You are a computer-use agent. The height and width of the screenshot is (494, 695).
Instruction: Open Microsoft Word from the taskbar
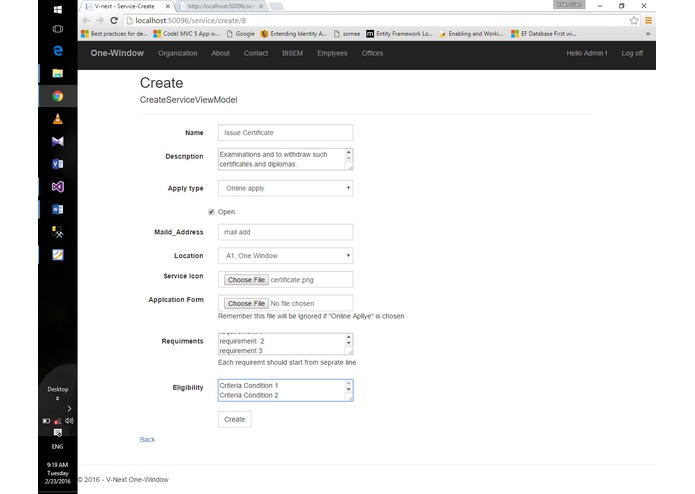[58, 209]
